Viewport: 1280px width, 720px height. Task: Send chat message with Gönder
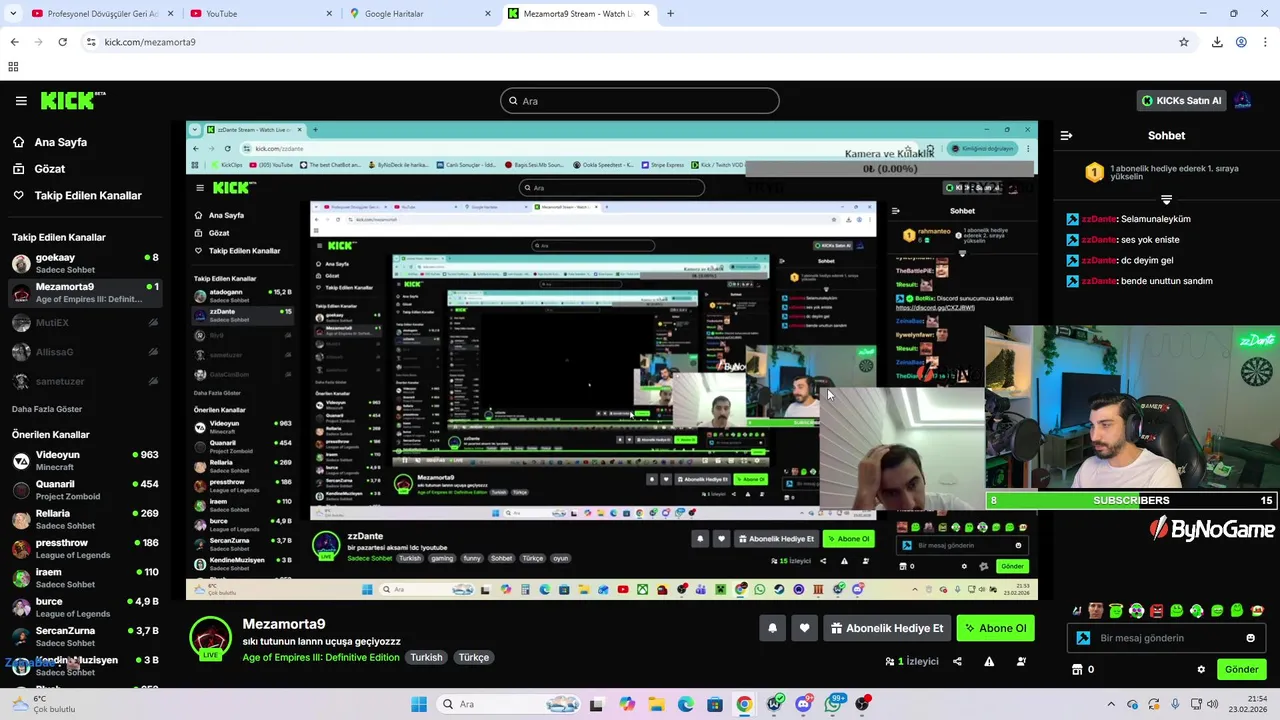click(x=1241, y=670)
